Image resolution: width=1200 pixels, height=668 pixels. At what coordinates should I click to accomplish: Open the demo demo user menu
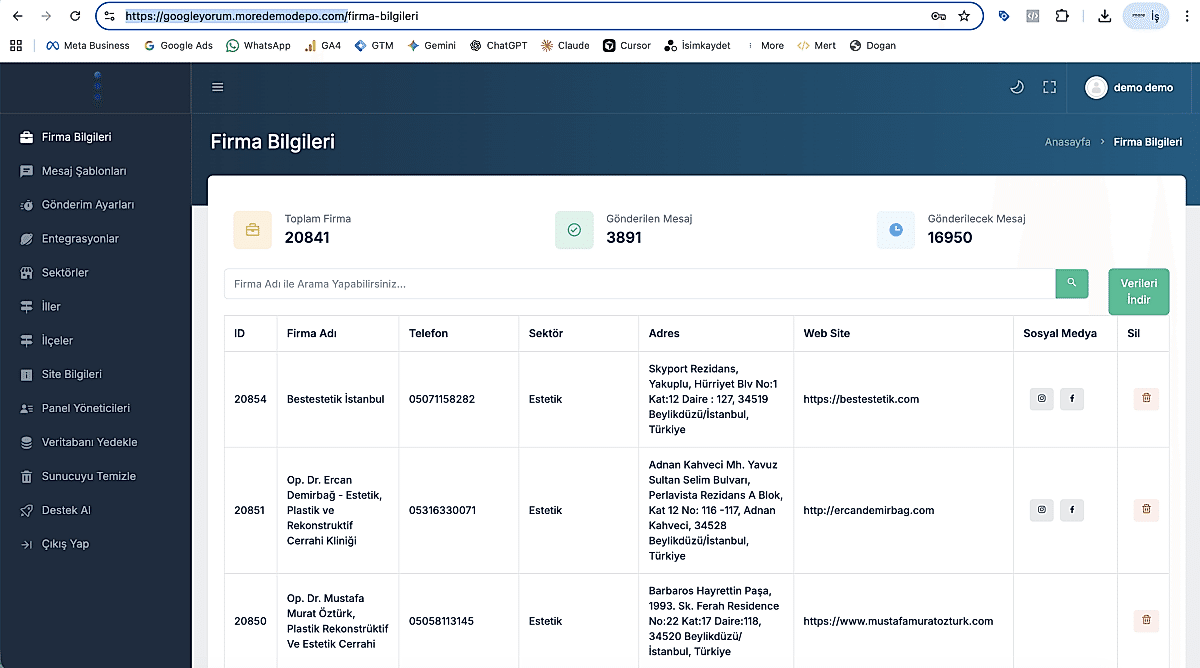tap(1130, 87)
